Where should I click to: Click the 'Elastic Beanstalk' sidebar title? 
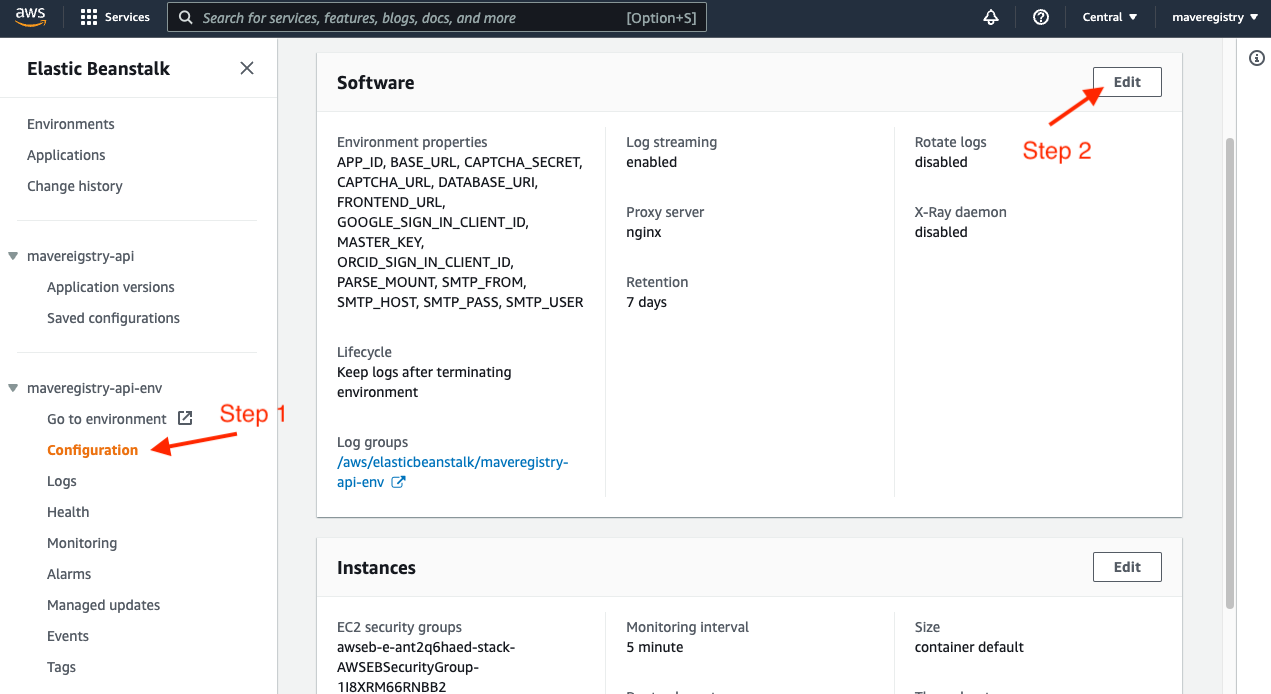98,69
